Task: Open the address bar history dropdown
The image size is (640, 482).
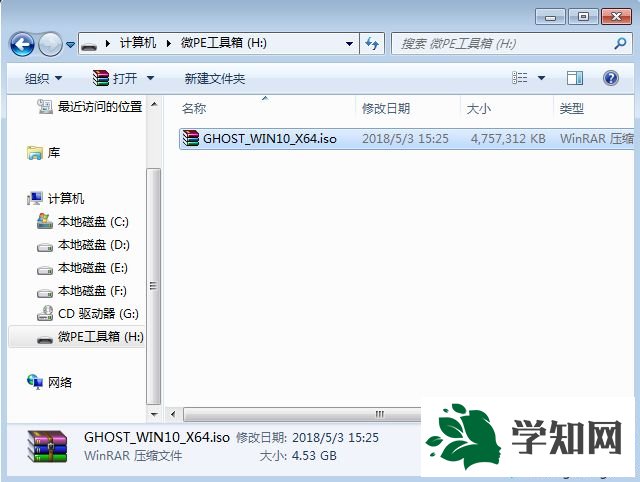Action: coord(349,43)
